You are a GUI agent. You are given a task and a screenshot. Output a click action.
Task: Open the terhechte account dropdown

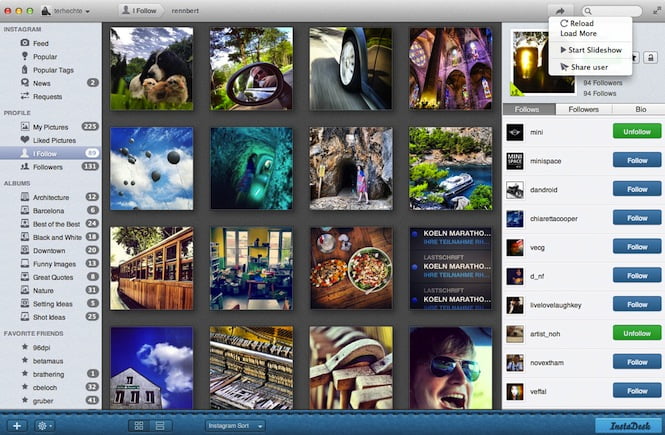[x=64, y=11]
